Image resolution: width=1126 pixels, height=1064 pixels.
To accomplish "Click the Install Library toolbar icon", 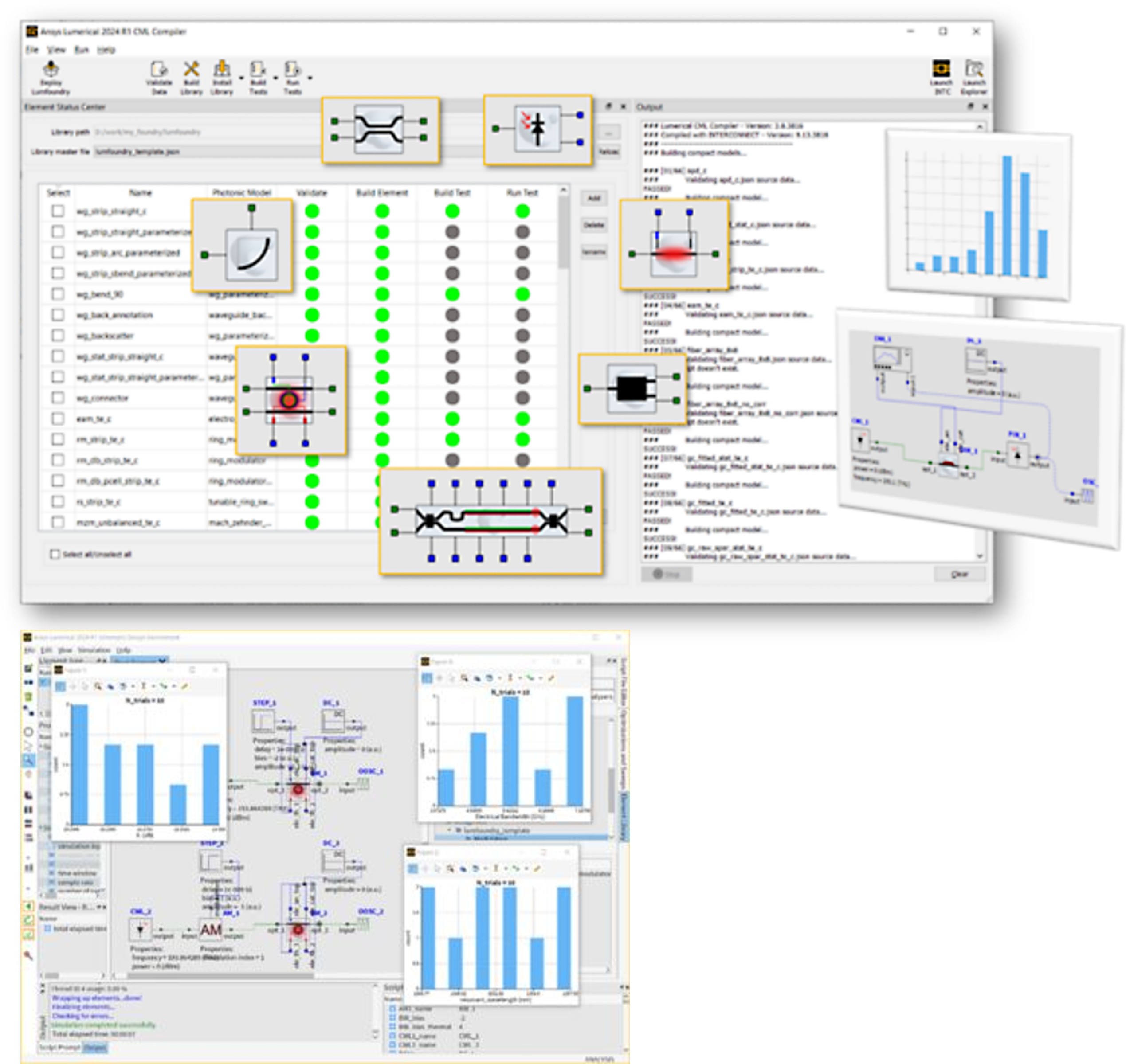I will click(x=222, y=77).
